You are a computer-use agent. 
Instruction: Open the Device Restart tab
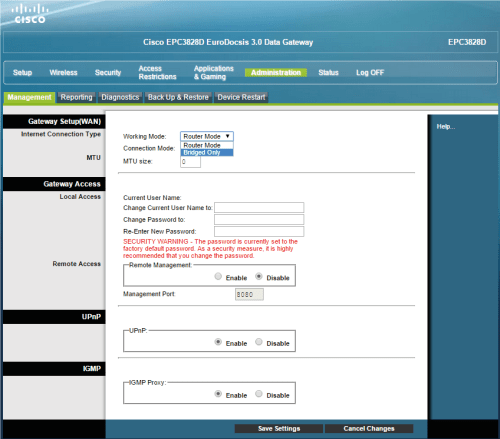coord(241,97)
